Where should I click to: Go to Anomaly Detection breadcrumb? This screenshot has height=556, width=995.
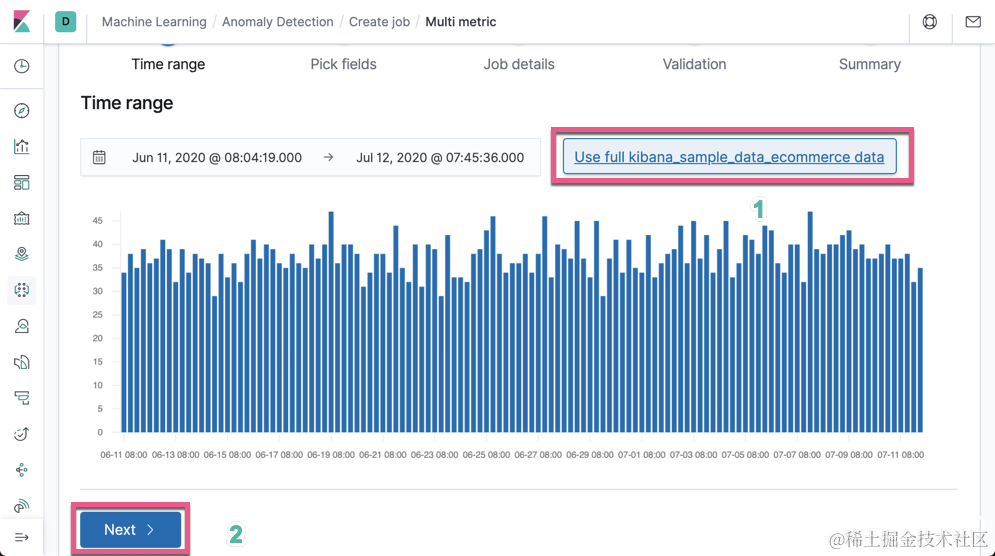coord(277,22)
